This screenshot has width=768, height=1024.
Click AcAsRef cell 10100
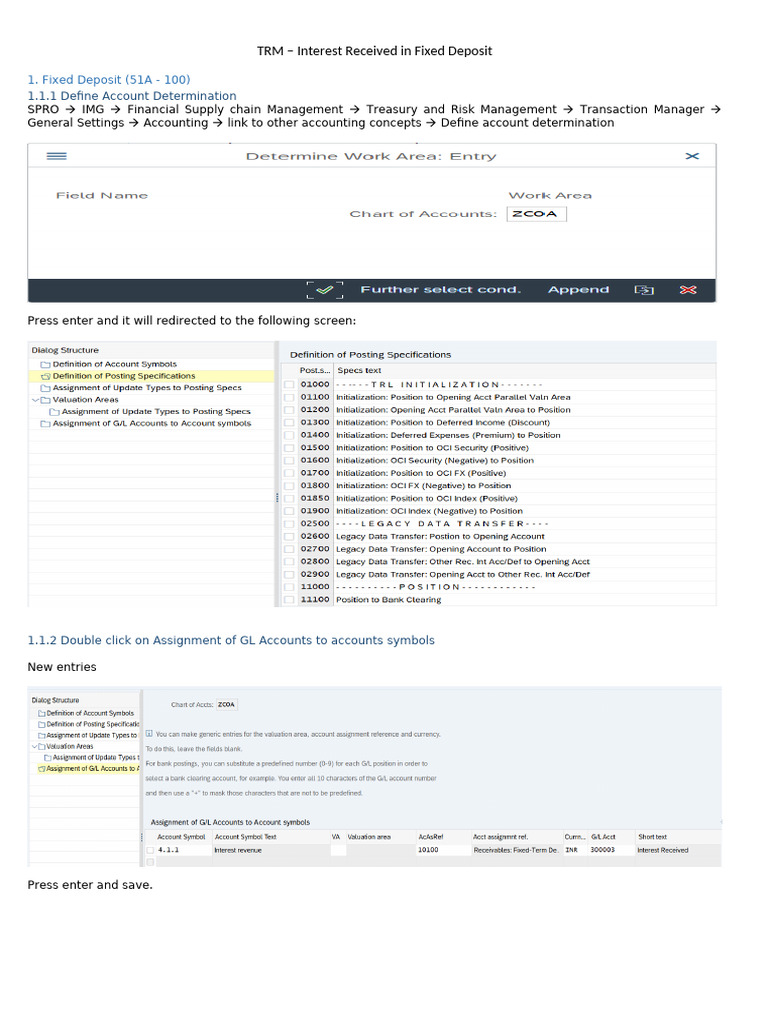(x=443, y=850)
